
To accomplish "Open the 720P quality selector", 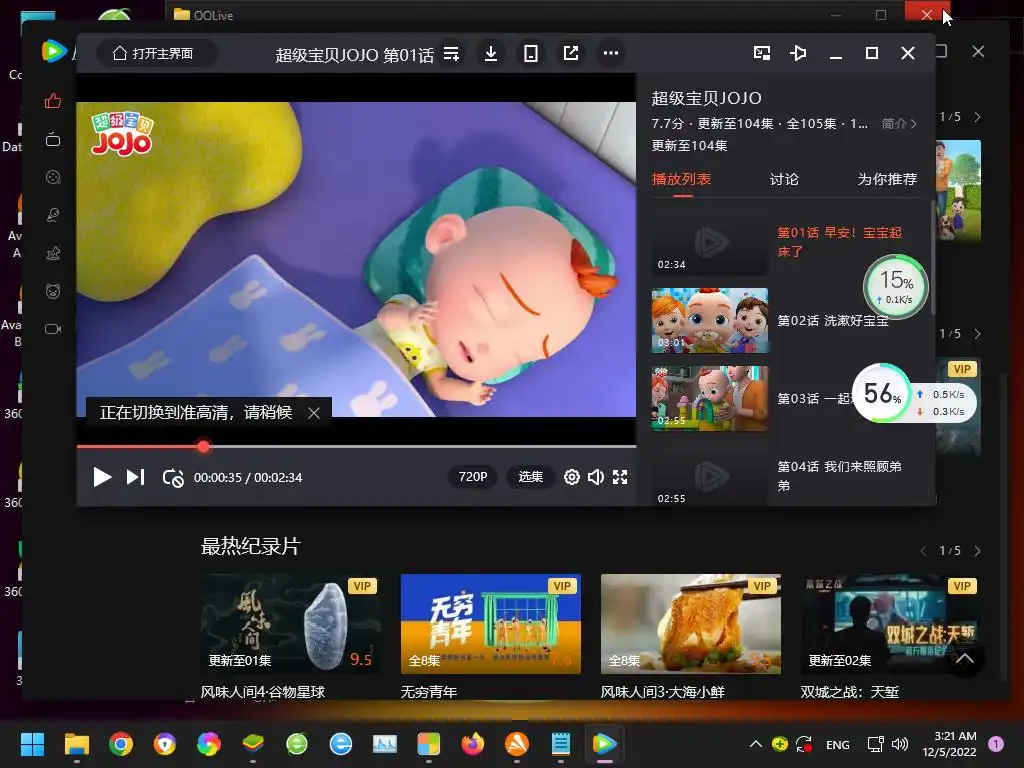I will pyautogui.click(x=473, y=477).
